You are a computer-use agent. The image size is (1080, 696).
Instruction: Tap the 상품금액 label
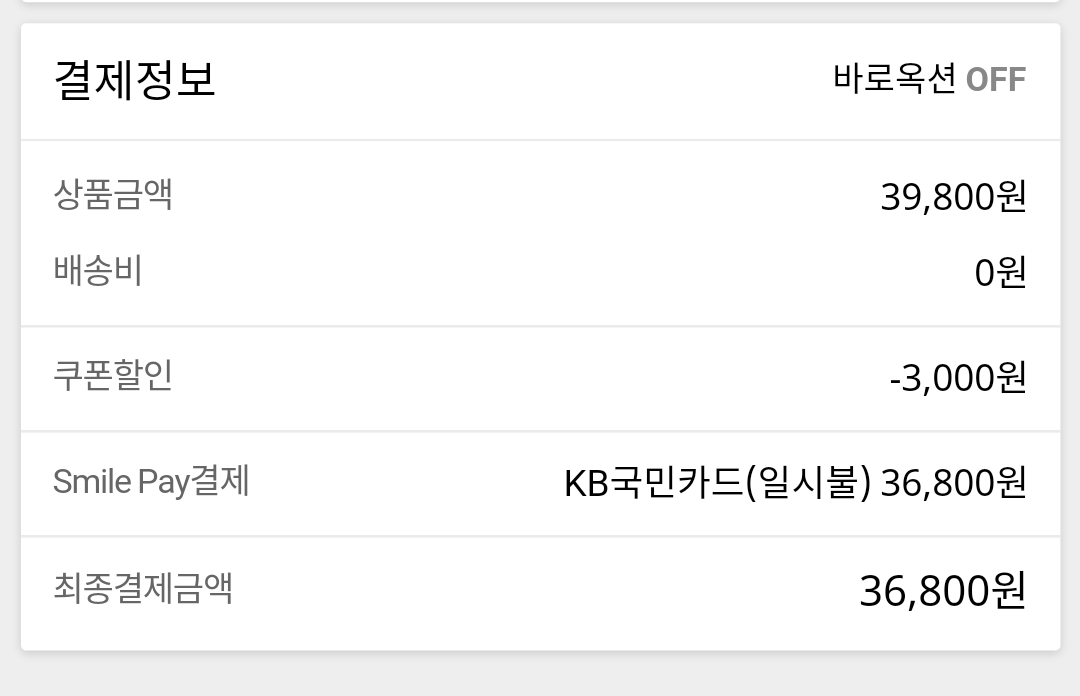click(113, 193)
